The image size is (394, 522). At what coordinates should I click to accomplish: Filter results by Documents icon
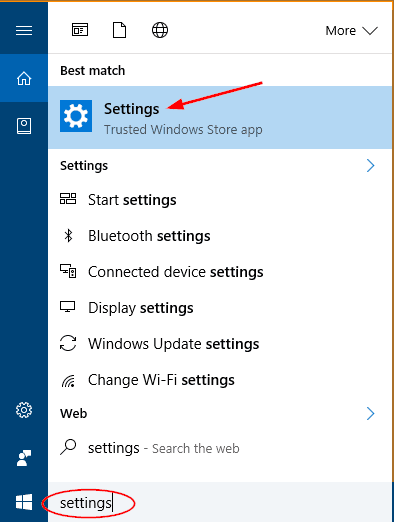(x=120, y=30)
